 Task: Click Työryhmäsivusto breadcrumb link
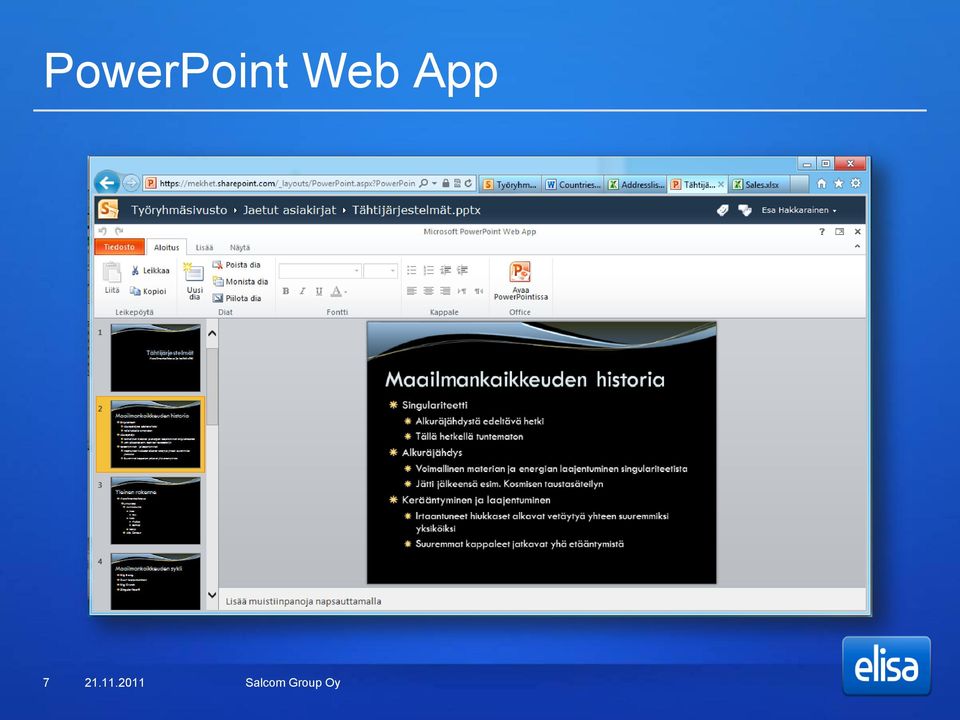[x=179, y=210]
